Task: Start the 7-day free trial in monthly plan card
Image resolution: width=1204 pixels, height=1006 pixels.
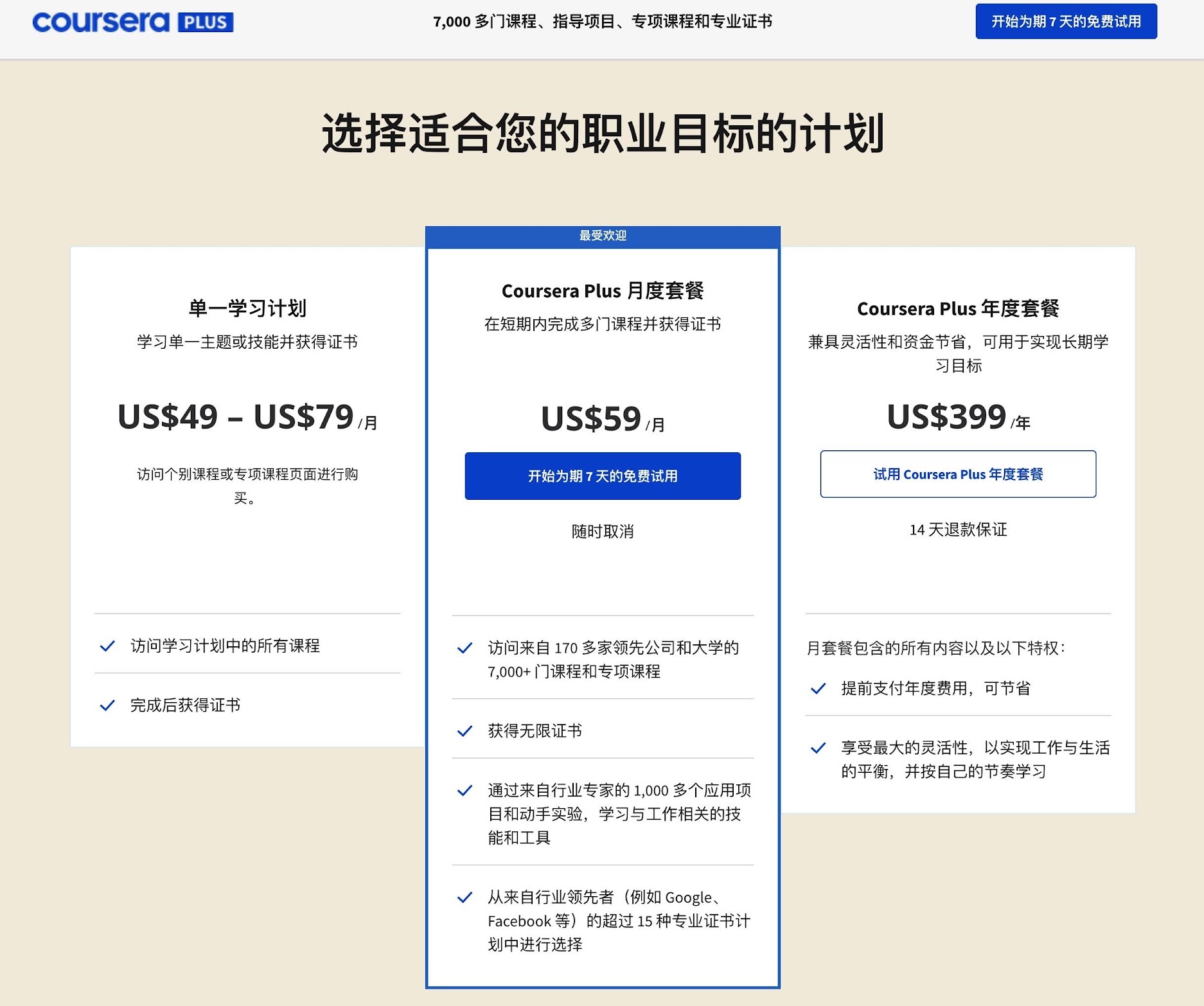Action: click(603, 476)
